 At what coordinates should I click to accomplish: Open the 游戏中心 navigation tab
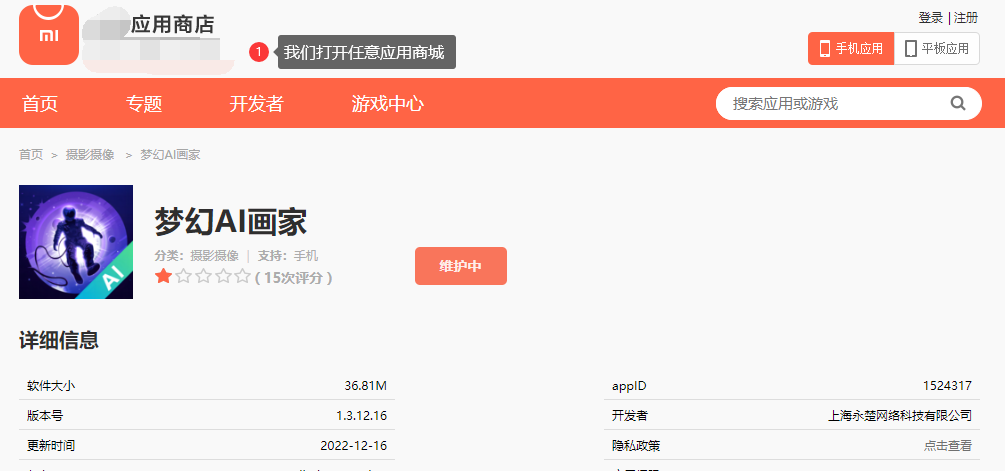[x=387, y=104]
